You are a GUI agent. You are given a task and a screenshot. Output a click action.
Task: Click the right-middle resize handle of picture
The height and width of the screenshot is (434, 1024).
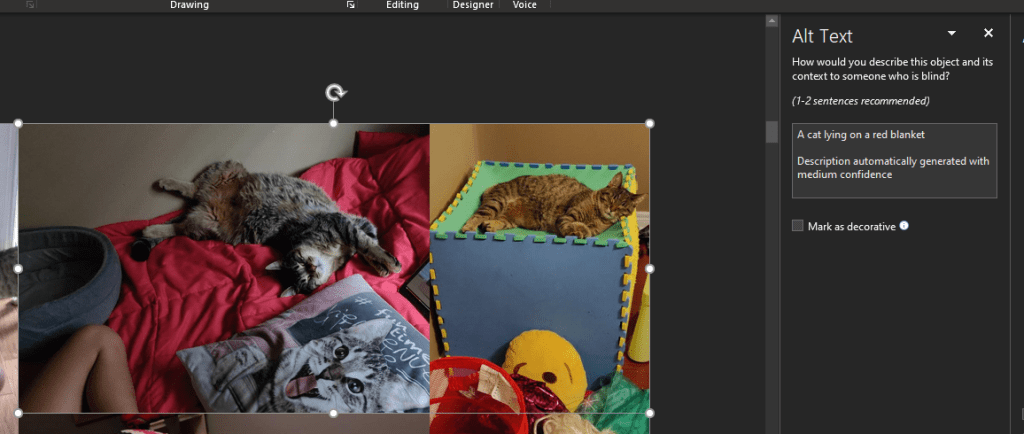[650, 268]
